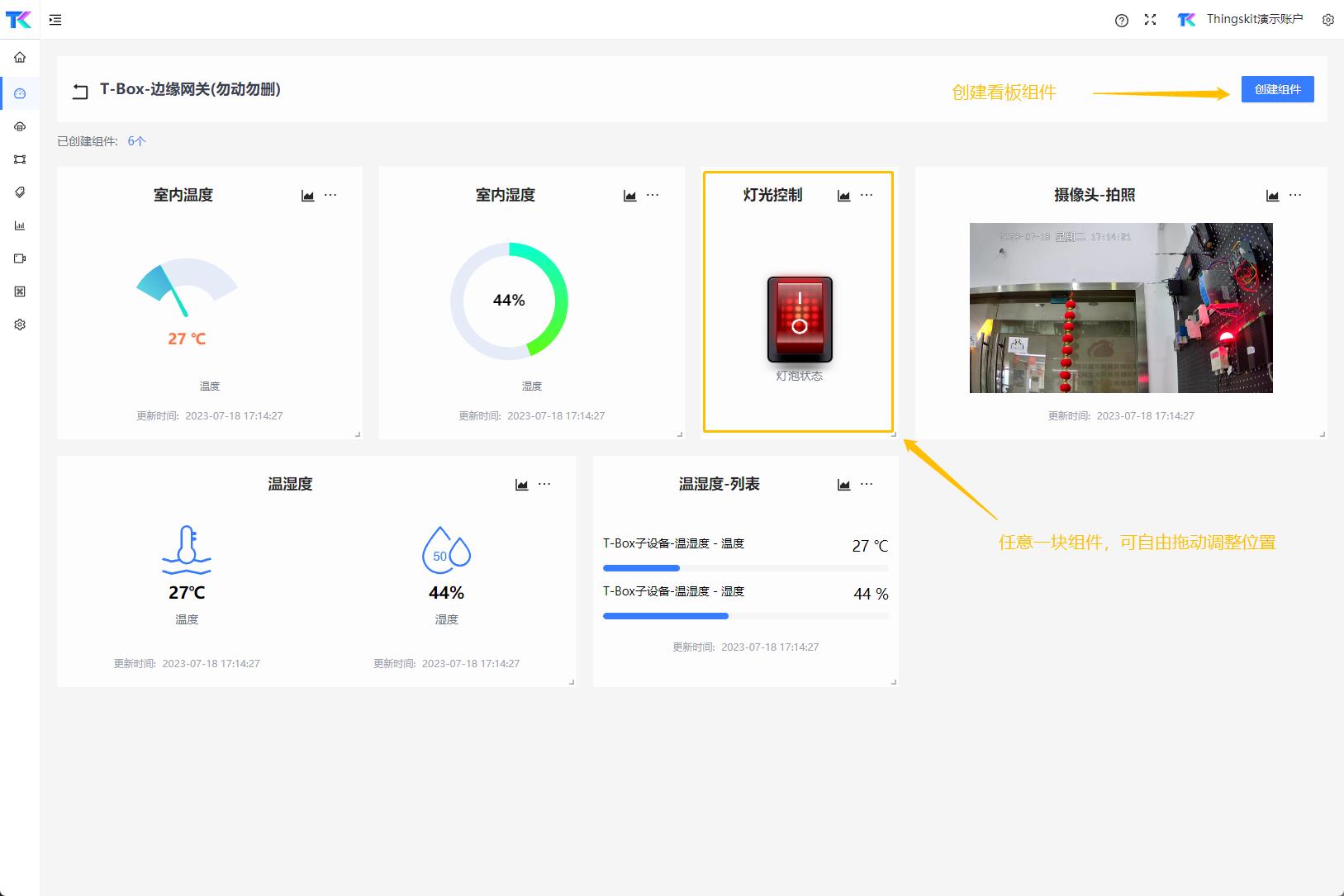Screen dimensions: 1344x896
Task: Click the resize handle of 摄像头-拍照 card
Action: point(1323,434)
